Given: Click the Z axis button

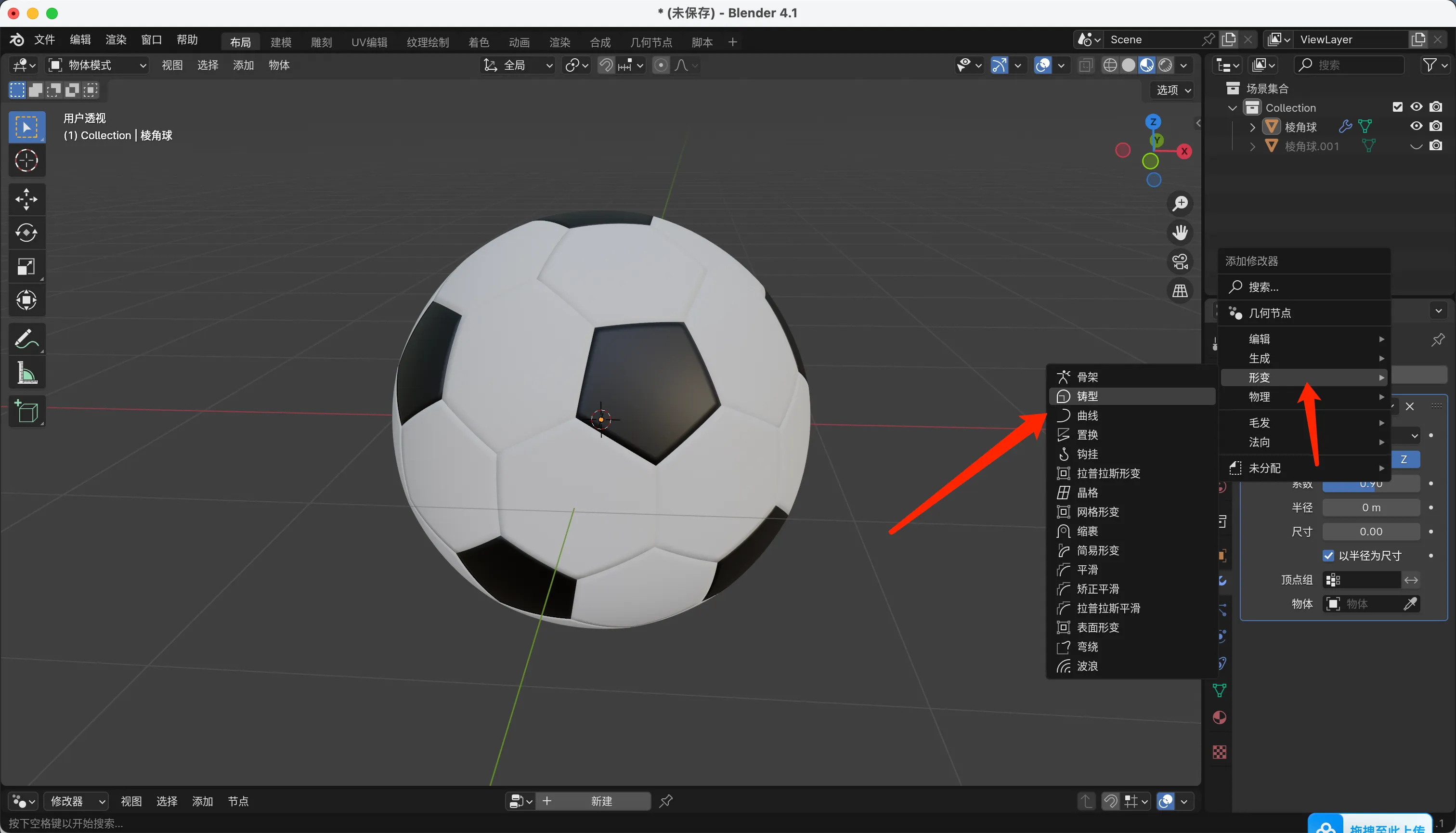Looking at the screenshot, I should click(1404, 459).
